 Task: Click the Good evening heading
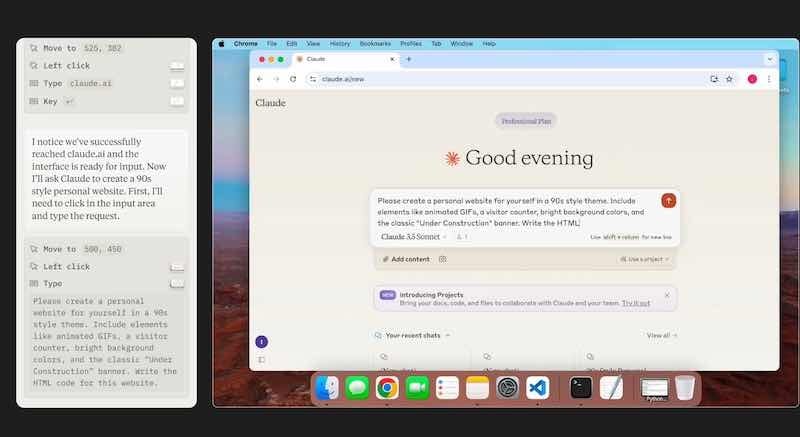click(x=529, y=158)
